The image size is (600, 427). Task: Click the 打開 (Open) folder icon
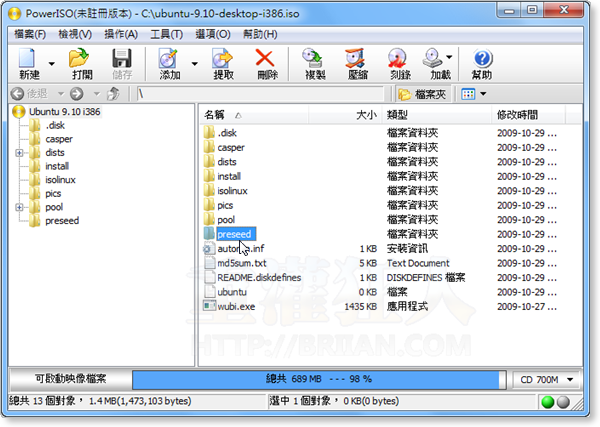81,59
